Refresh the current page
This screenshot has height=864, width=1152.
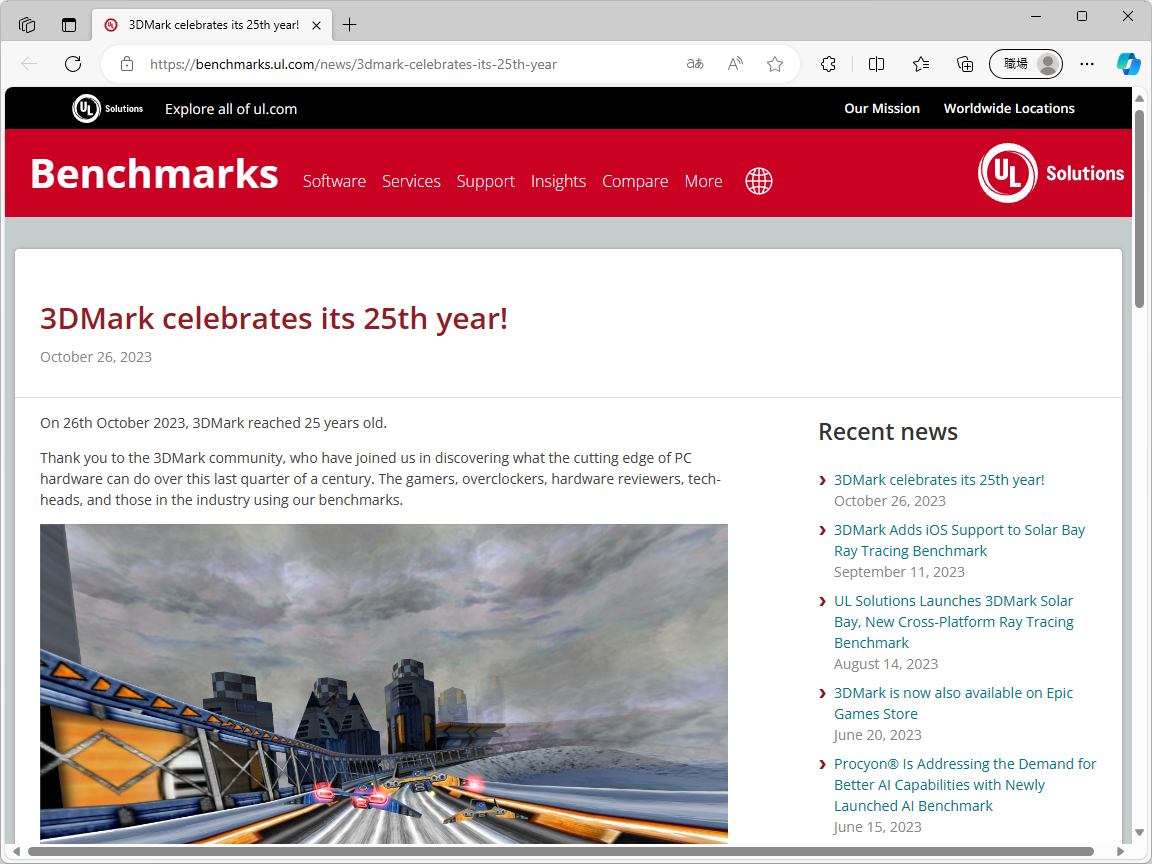click(72, 63)
